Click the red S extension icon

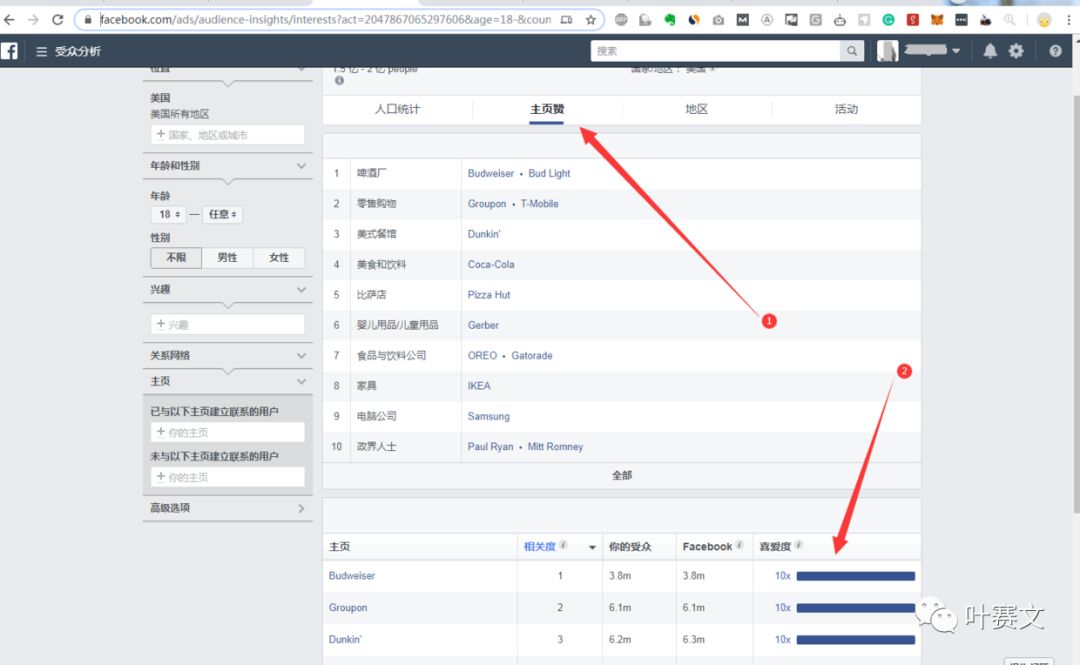pos(913,20)
